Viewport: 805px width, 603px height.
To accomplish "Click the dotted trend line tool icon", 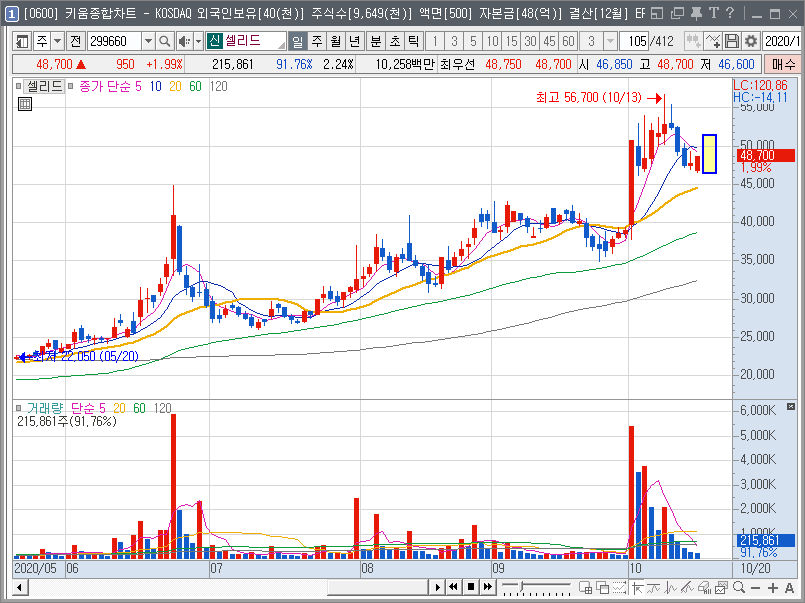I will point(654,587).
